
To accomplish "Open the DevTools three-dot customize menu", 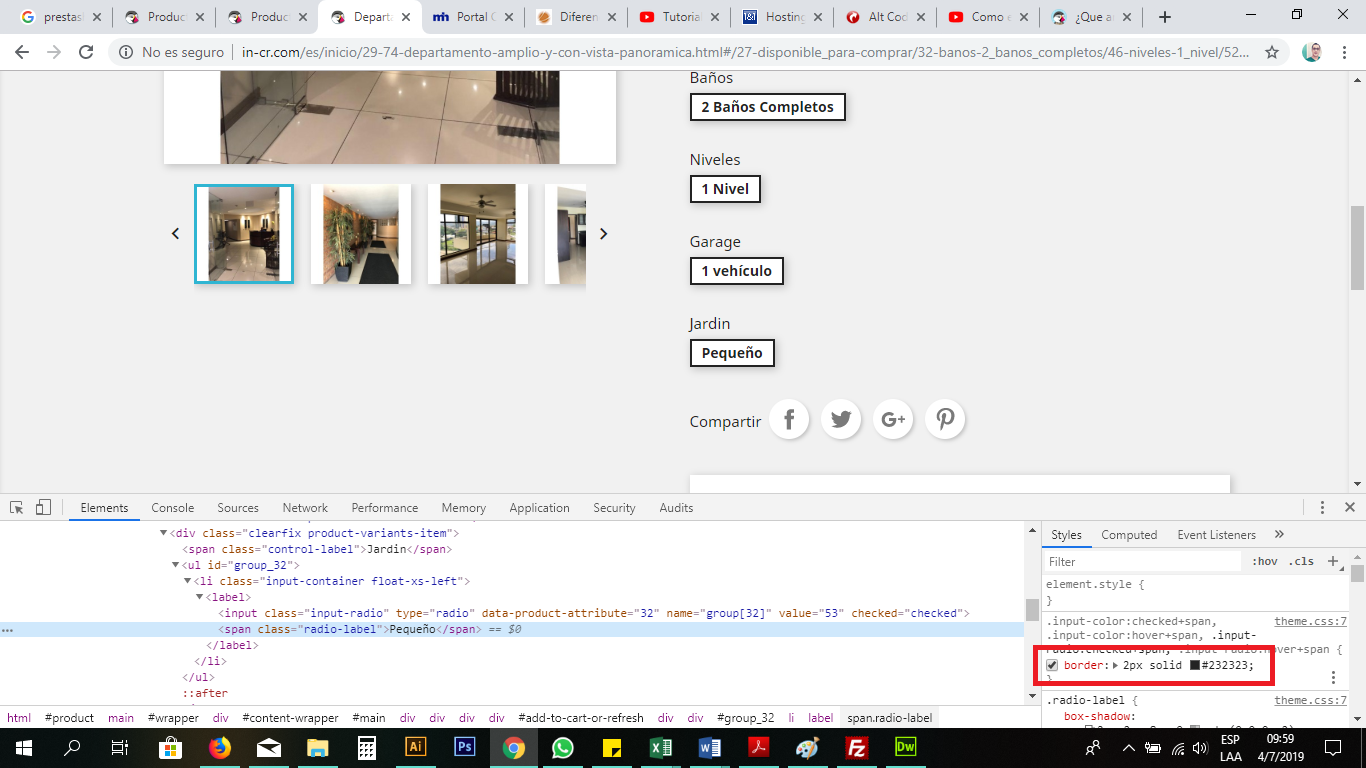I will pos(1322,507).
